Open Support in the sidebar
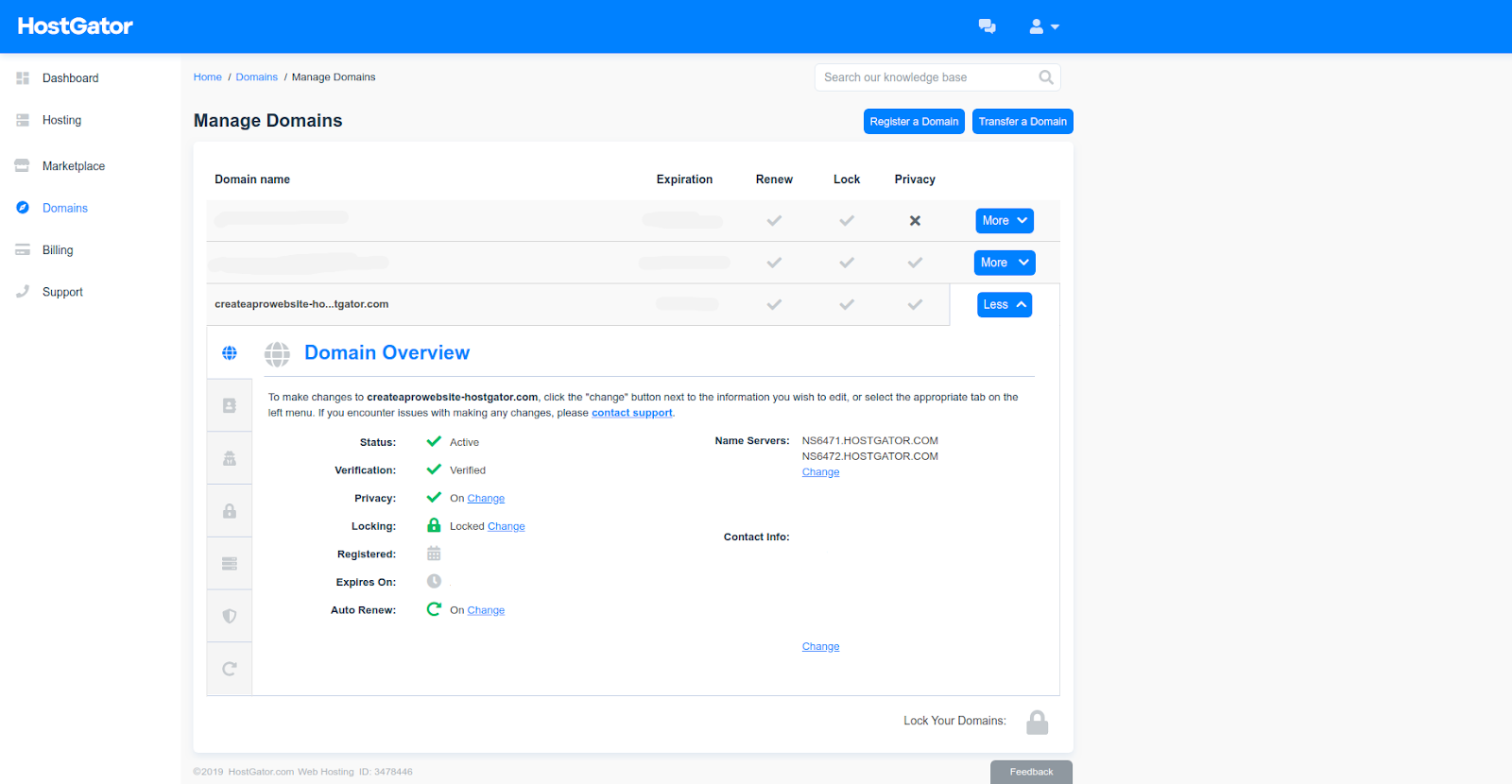 click(62, 292)
